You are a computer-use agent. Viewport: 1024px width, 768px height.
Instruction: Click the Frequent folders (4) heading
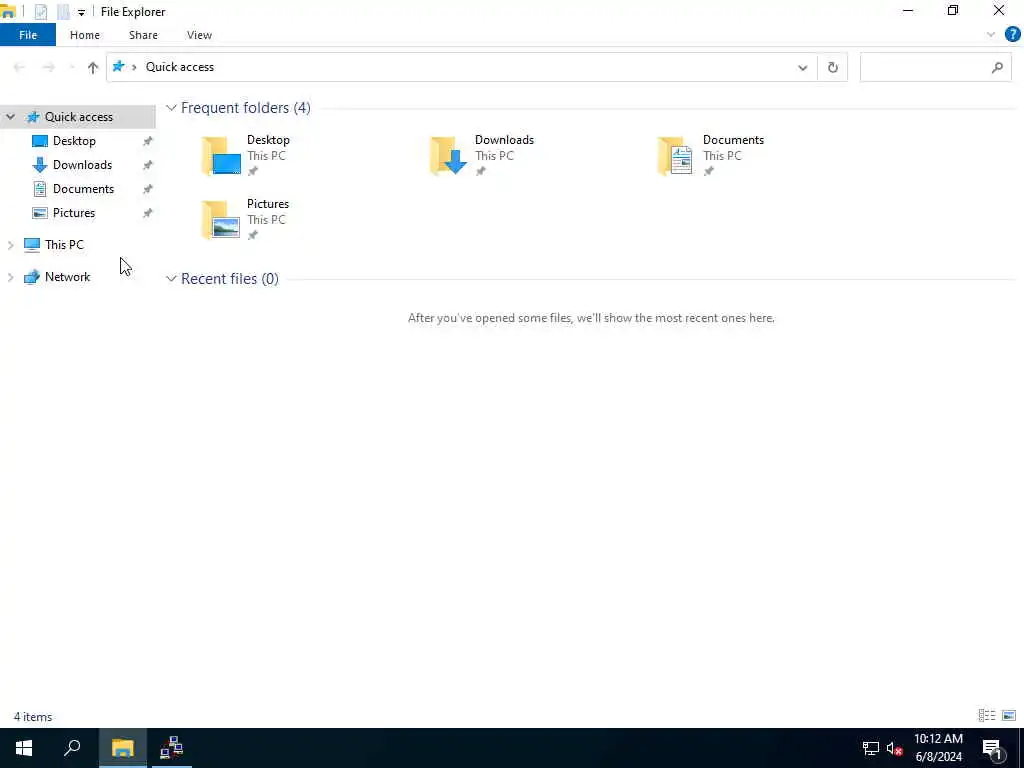click(x=246, y=108)
